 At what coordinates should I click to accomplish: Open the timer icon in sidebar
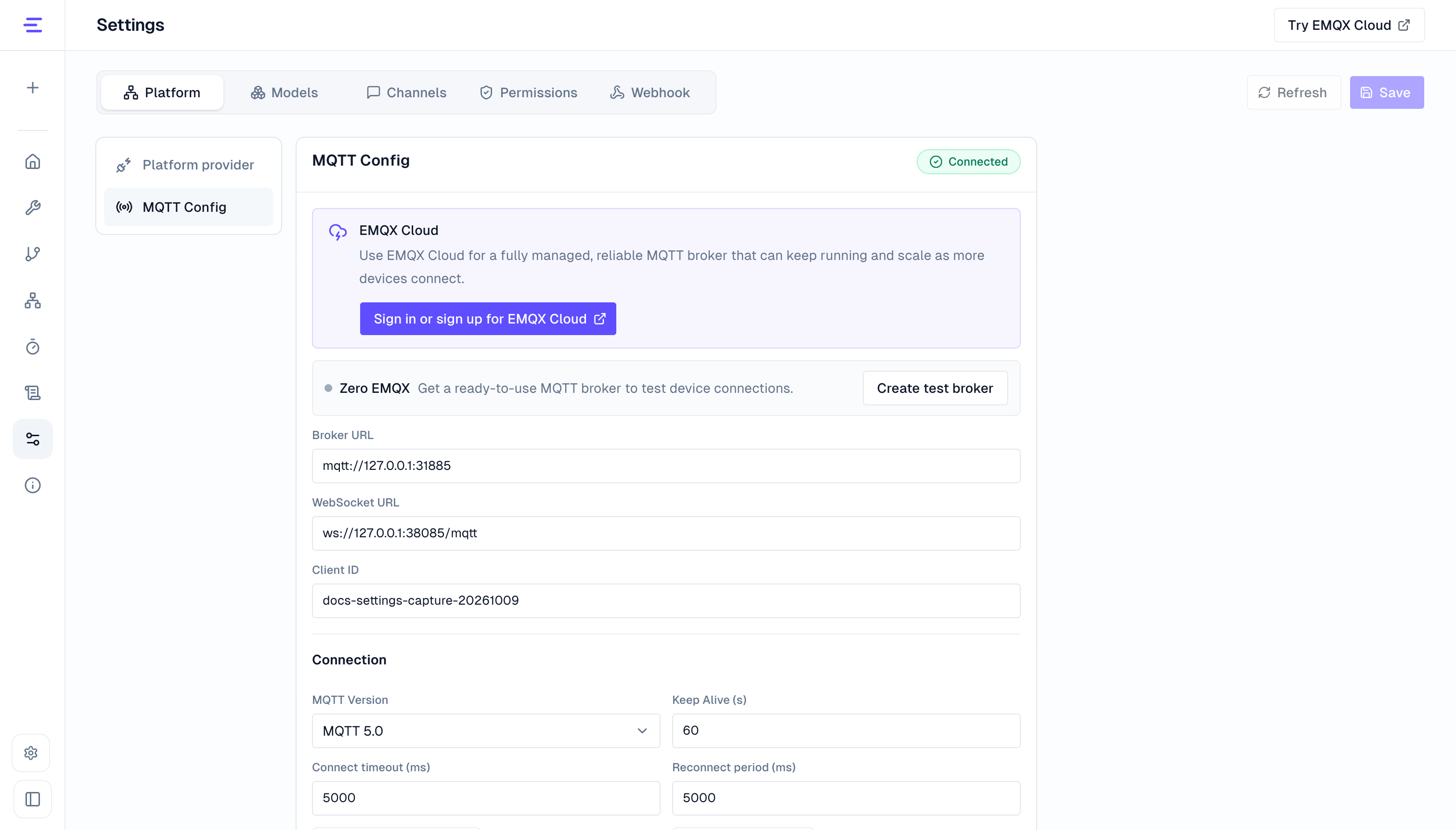point(32,347)
